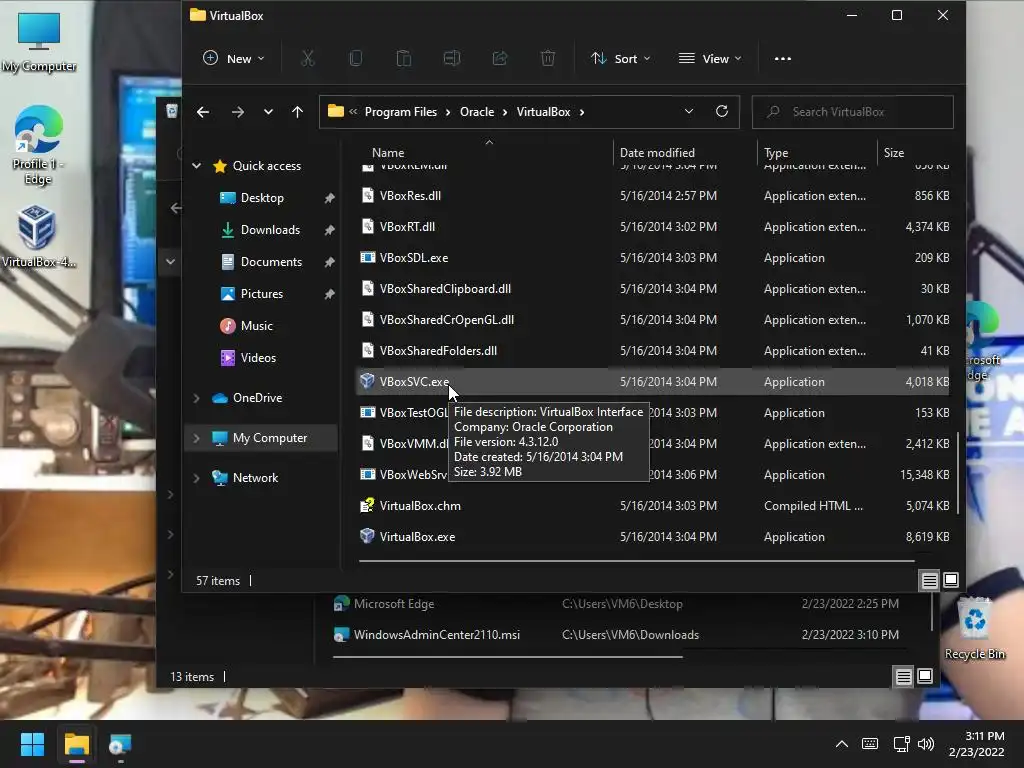Click File Explorer taskbar icon
Image resolution: width=1024 pixels, height=768 pixels.
76,744
